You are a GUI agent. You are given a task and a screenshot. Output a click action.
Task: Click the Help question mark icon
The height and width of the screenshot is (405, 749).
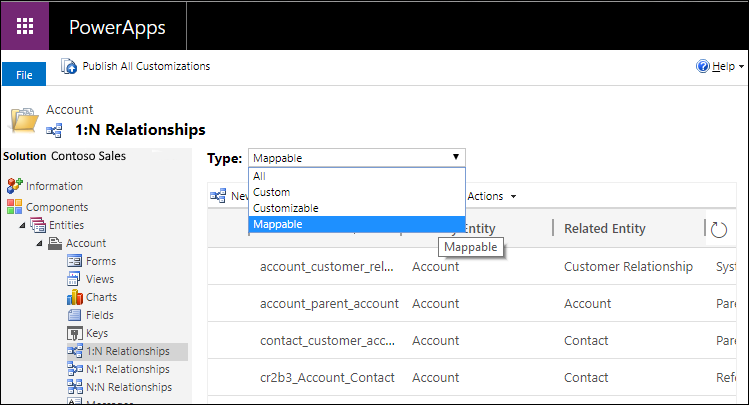[702, 66]
